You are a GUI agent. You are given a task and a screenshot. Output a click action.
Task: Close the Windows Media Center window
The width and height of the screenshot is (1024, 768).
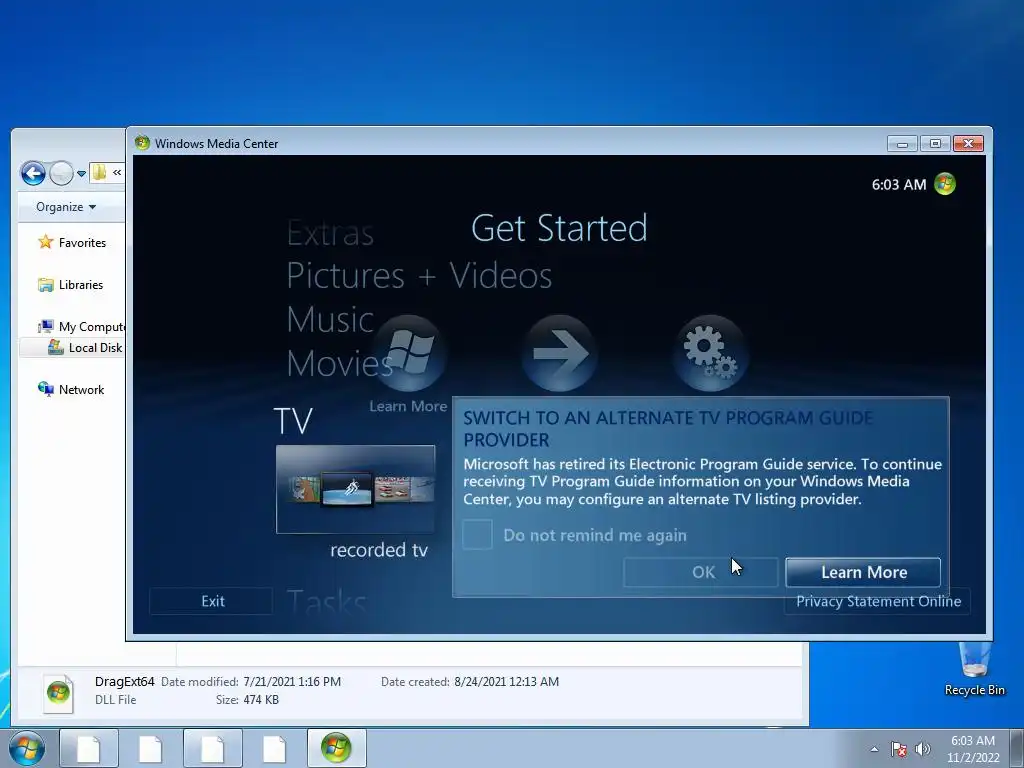968,144
